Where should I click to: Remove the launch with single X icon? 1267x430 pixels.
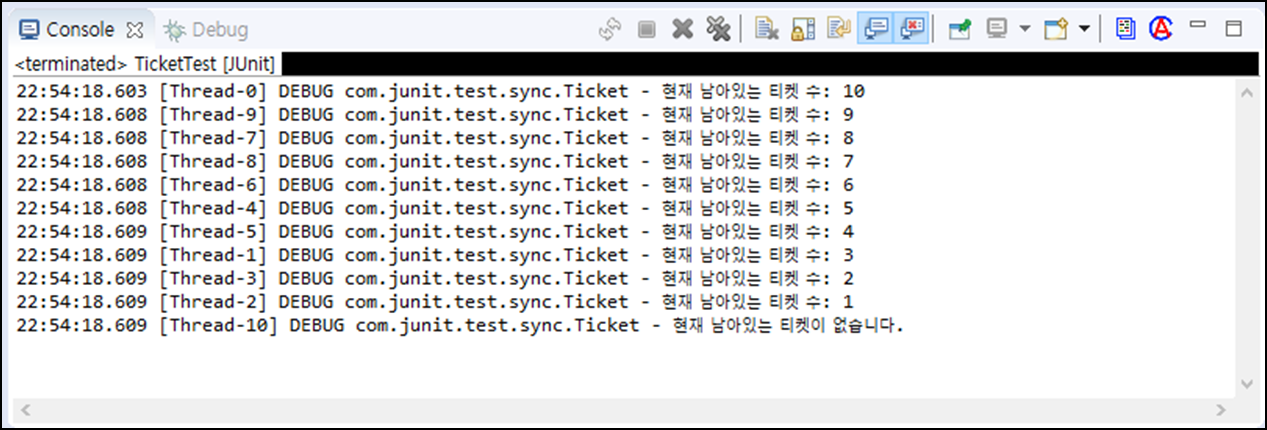(x=682, y=30)
